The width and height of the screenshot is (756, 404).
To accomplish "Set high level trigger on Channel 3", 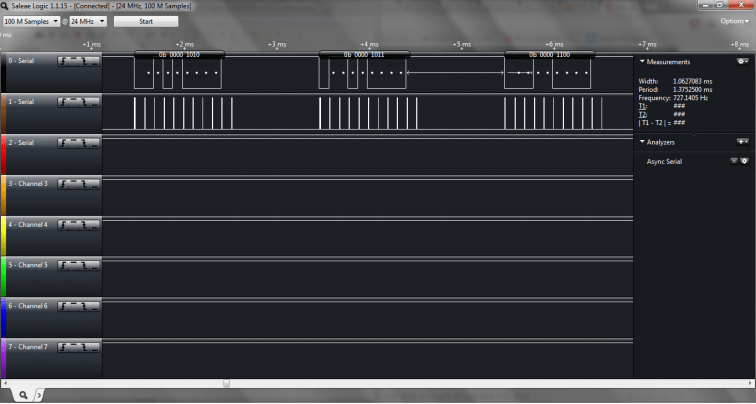I will point(73,184).
